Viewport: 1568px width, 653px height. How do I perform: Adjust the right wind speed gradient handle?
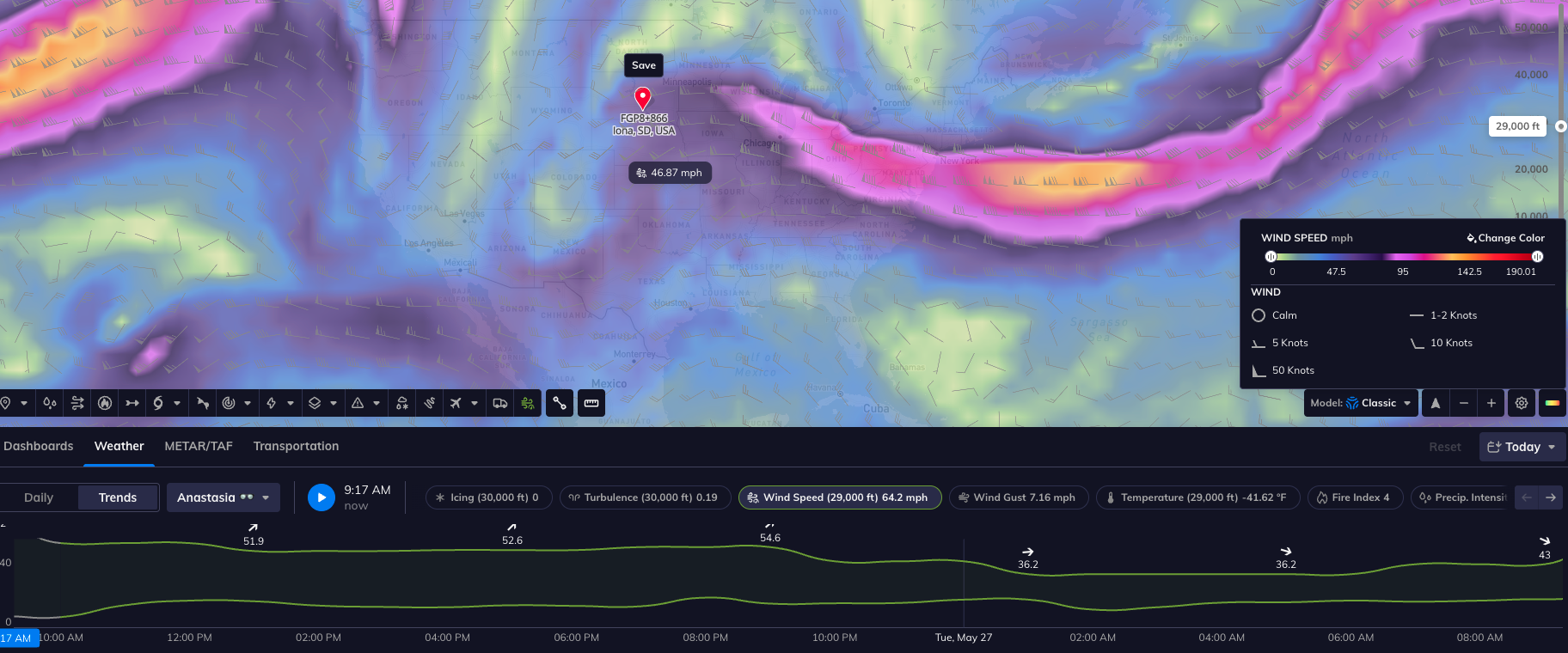click(x=1537, y=257)
